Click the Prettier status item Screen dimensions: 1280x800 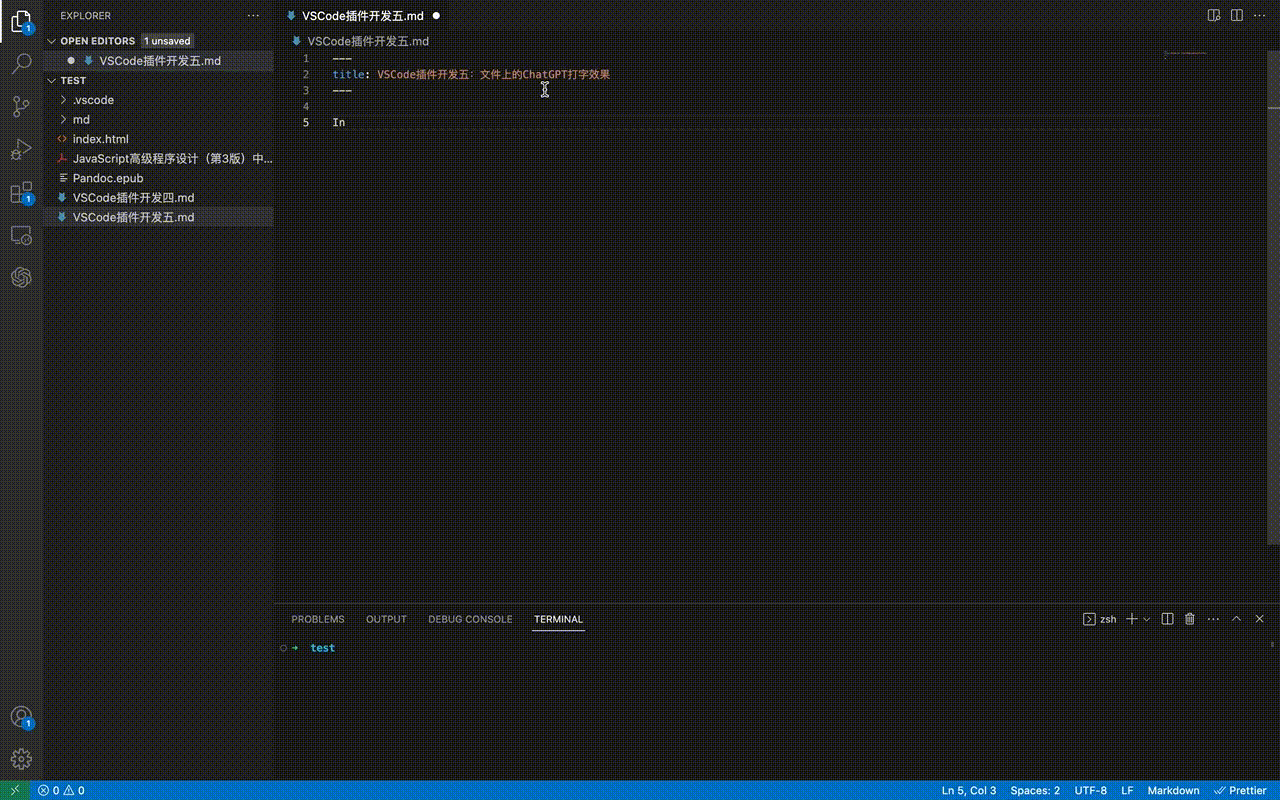point(1240,790)
